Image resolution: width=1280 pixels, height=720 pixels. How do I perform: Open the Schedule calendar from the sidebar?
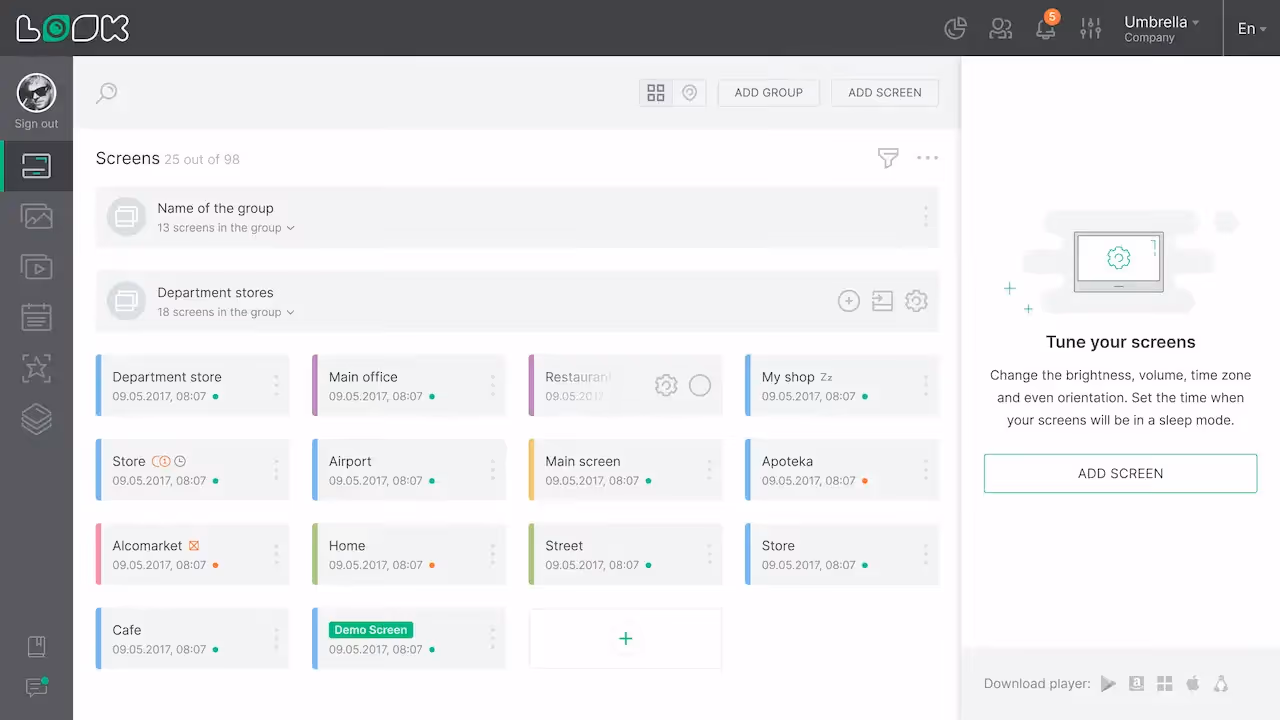pyautogui.click(x=36, y=316)
